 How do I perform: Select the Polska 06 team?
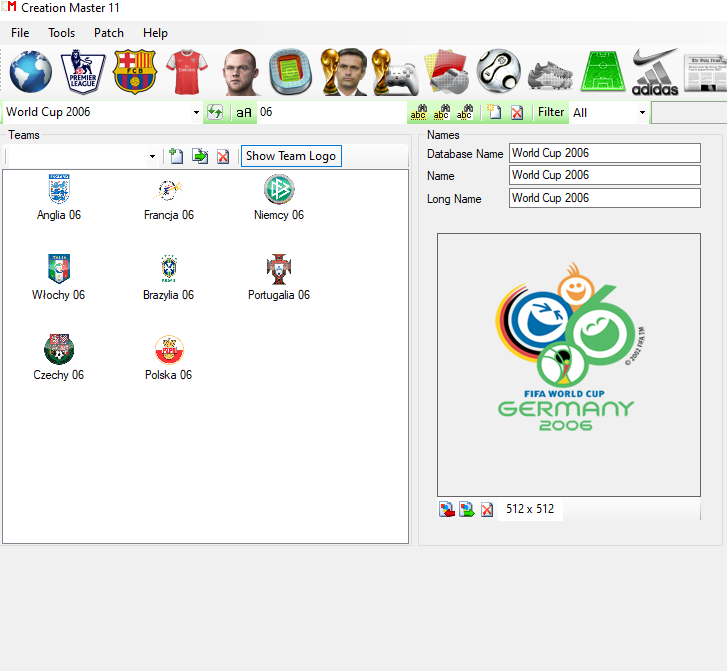coord(169,358)
